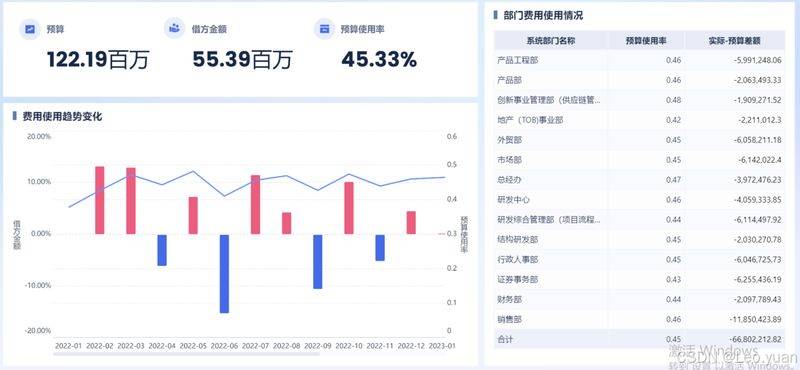This screenshot has height=370, width=800.
Task: Click the -6,255,436.19 difference value
Action: coord(758,280)
